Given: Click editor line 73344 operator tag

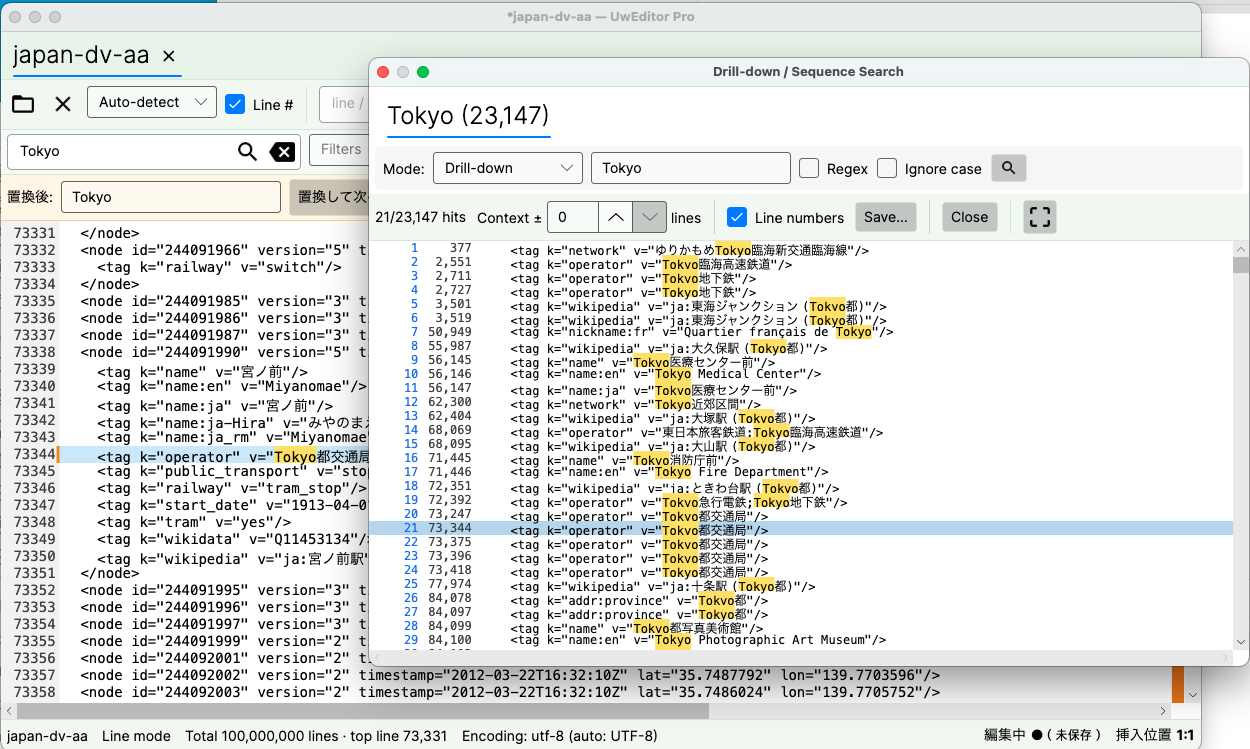Looking at the screenshot, I should pyautogui.click(x=233, y=456).
